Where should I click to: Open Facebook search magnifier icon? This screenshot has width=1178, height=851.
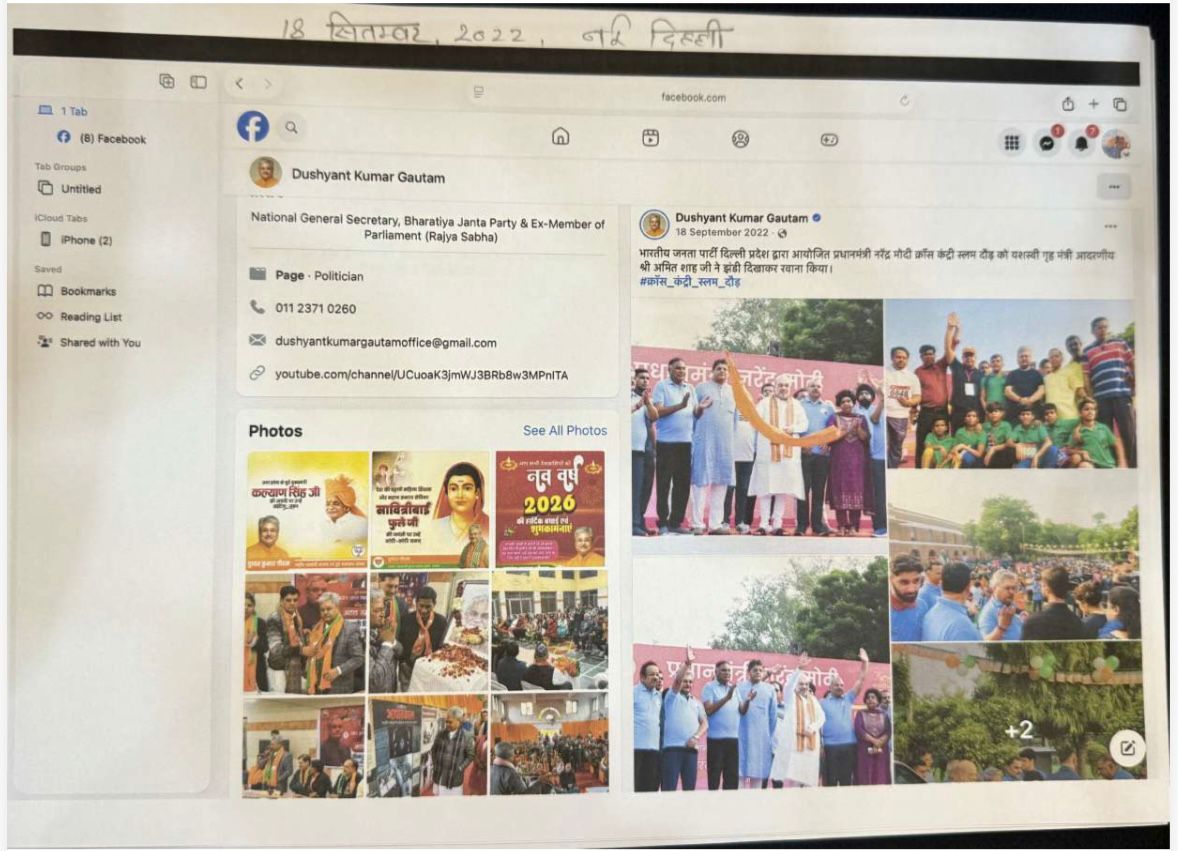291,128
